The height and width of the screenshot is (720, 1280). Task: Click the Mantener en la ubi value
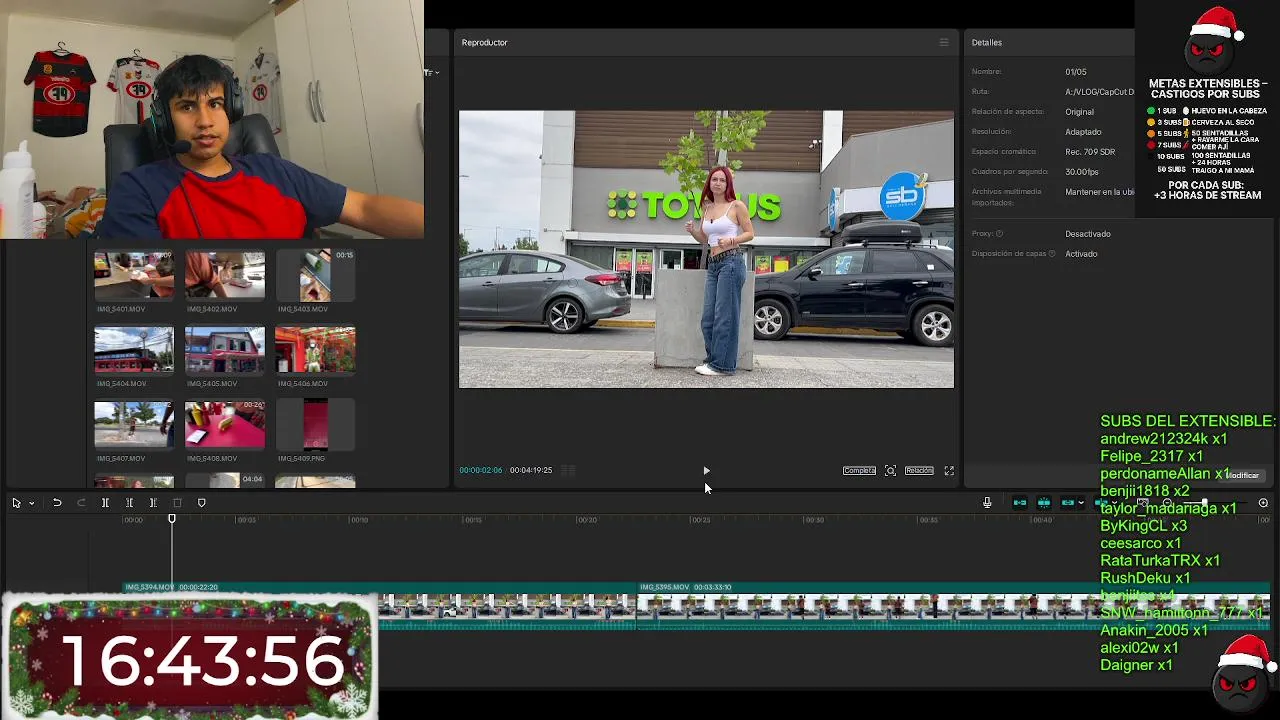[x=1100, y=192]
